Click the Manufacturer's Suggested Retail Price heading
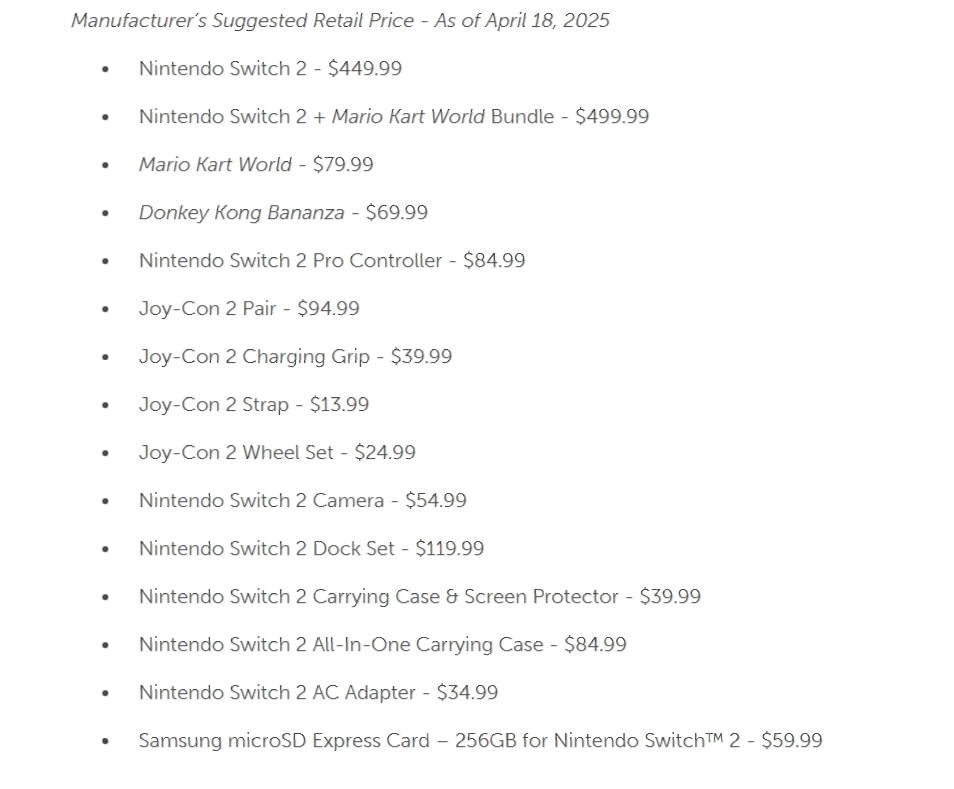This screenshot has height=789, width=954. (x=340, y=21)
